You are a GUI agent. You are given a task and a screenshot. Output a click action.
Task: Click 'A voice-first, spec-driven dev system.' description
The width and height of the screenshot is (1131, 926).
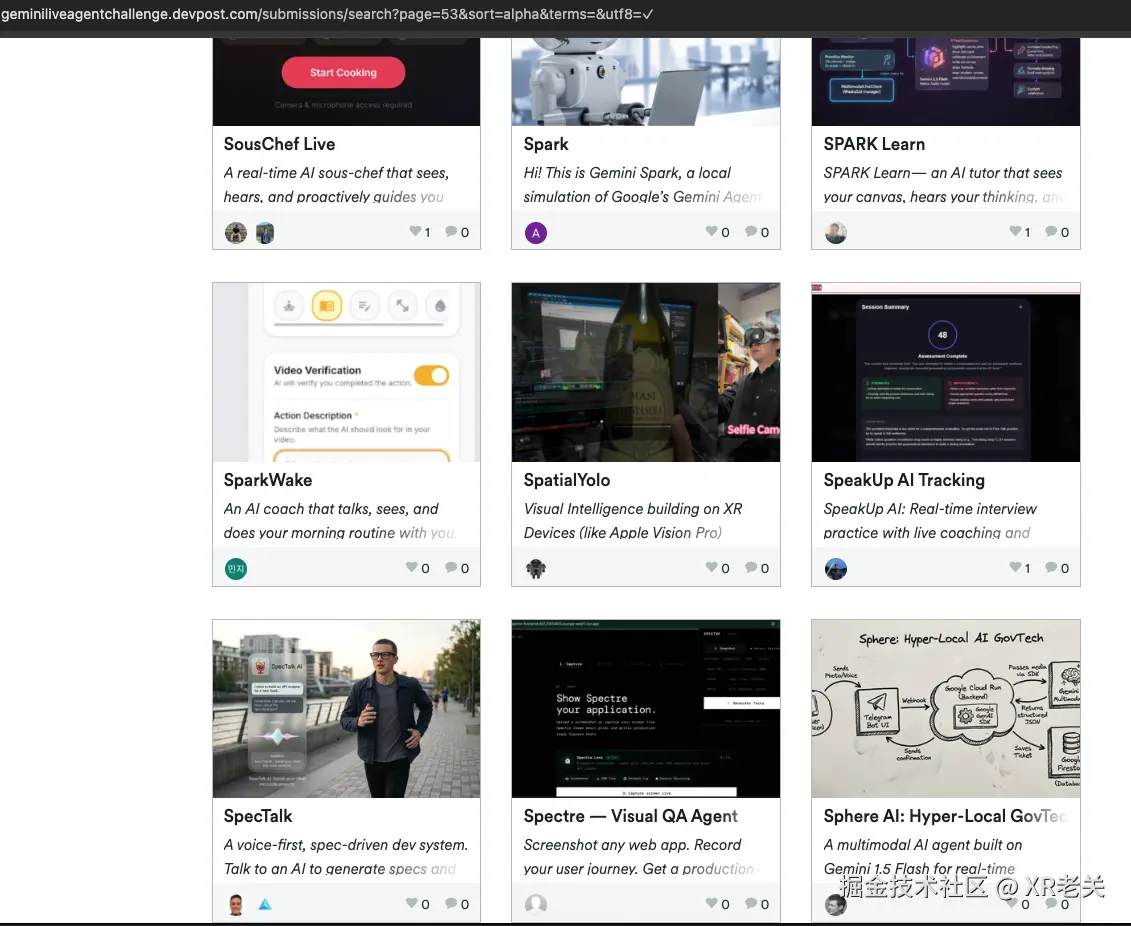346,845
